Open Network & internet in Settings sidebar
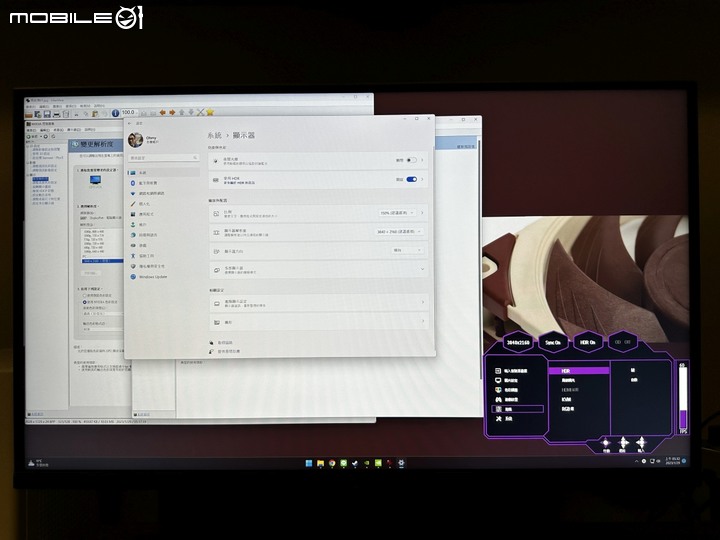This screenshot has width=720, height=540. click(163, 193)
